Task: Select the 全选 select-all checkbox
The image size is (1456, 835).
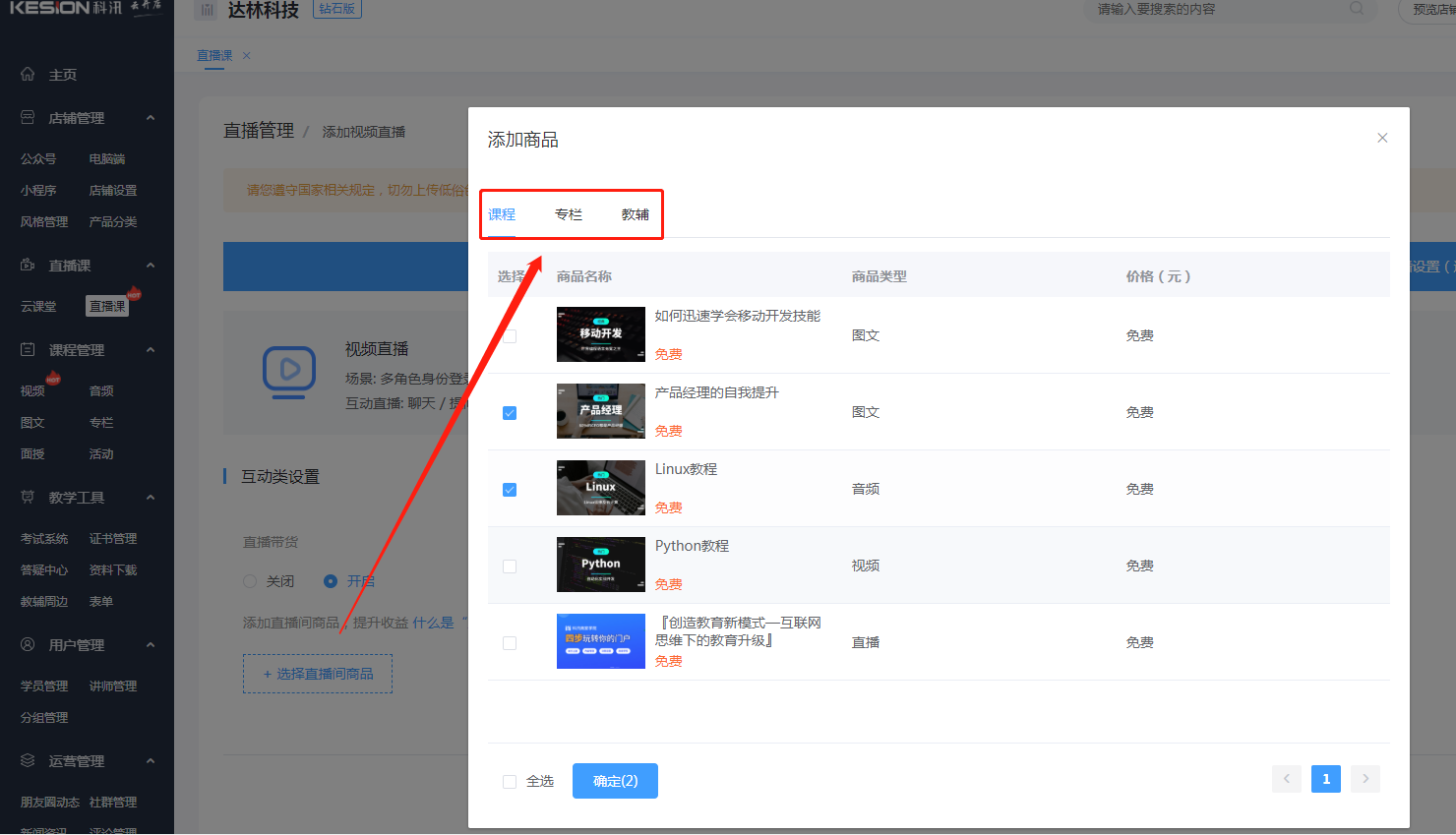Action: click(x=510, y=781)
